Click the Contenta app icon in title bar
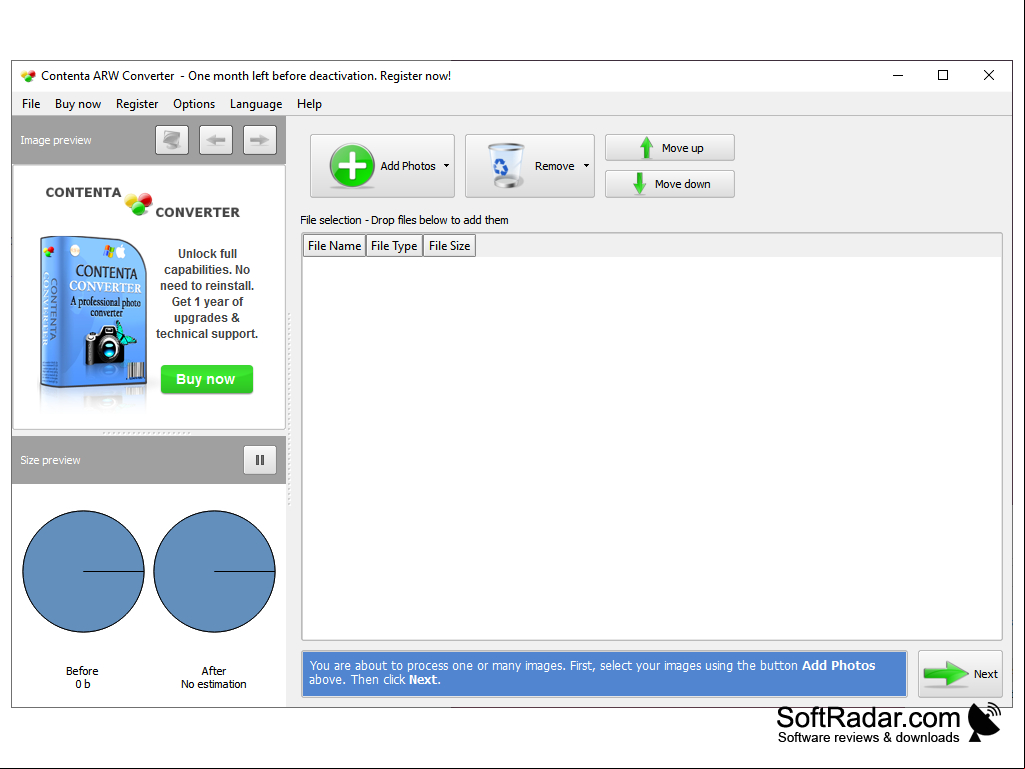1025x769 pixels. tap(28, 76)
